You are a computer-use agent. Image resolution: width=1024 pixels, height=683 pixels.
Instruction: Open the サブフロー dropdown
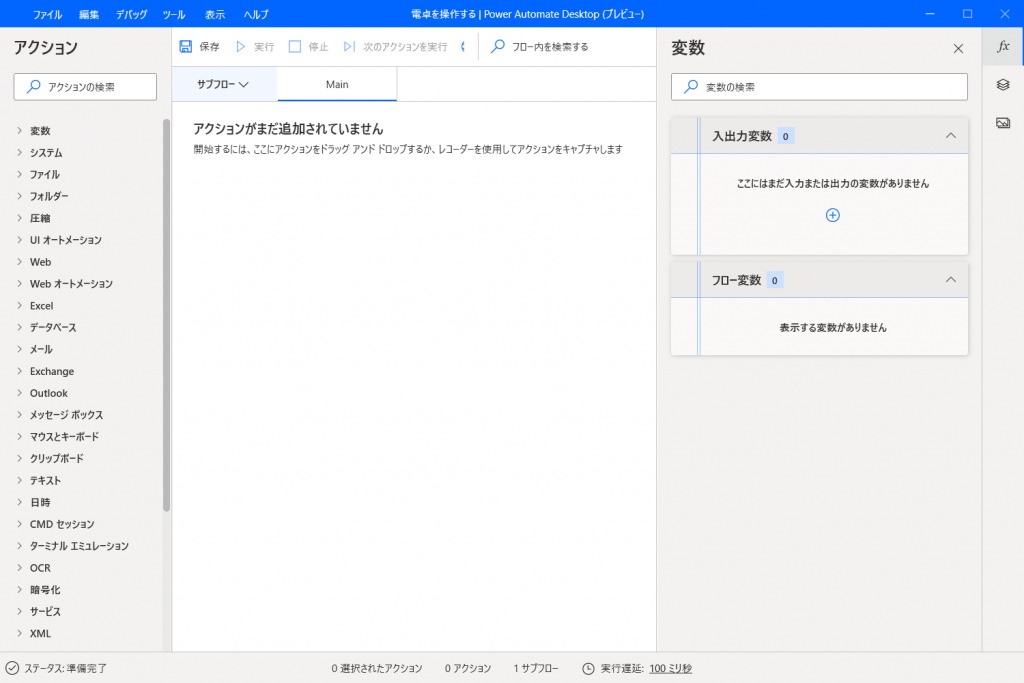tap(223, 84)
